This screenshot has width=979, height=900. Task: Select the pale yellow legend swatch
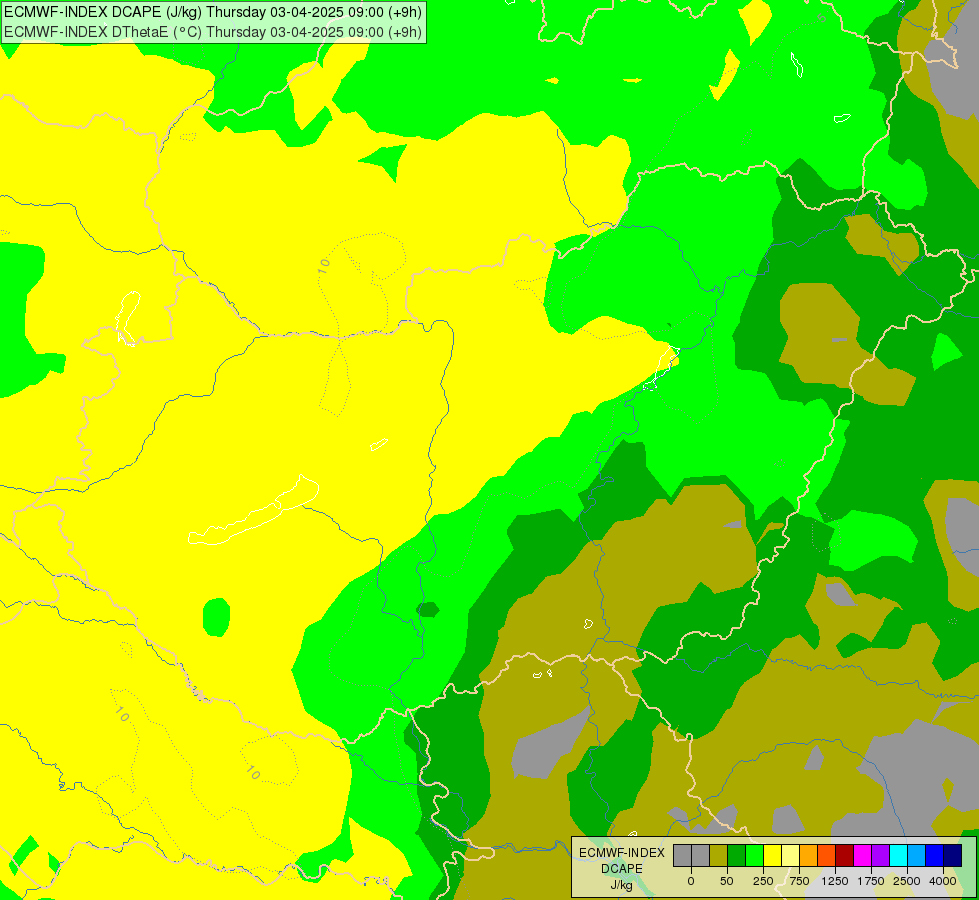790,855
